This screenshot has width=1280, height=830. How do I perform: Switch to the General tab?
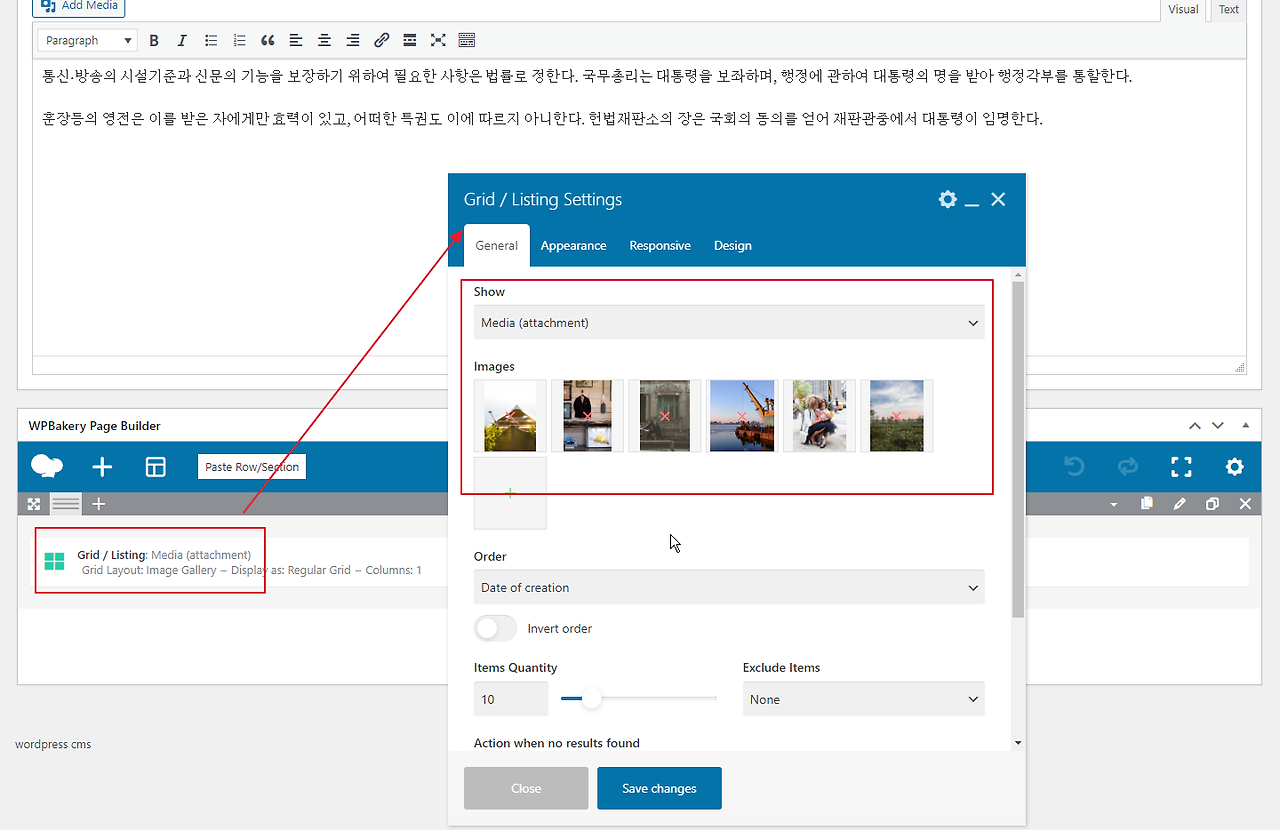point(497,245)
